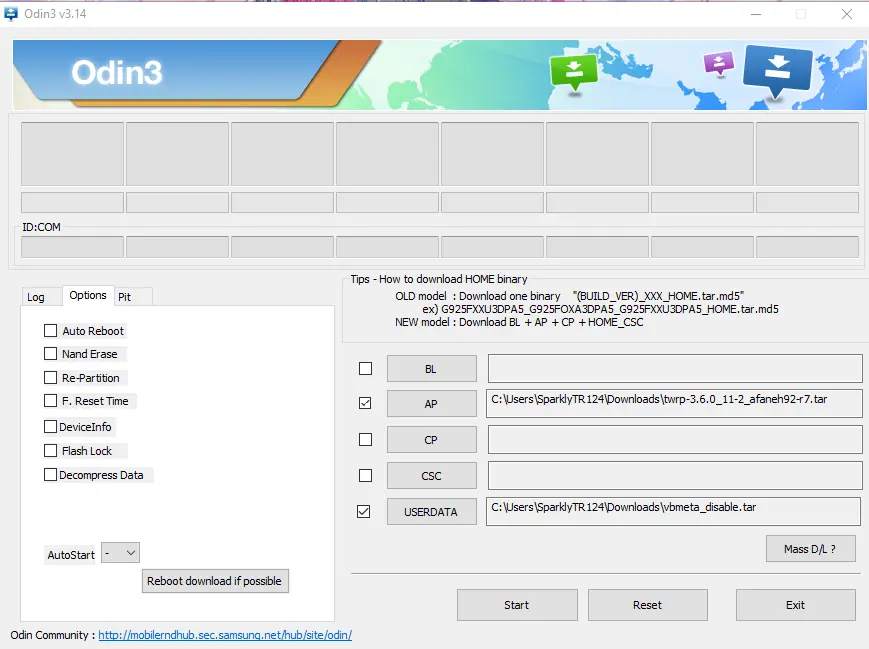
Task: Click Reboot download if possible button
Action: click(215, 581)
